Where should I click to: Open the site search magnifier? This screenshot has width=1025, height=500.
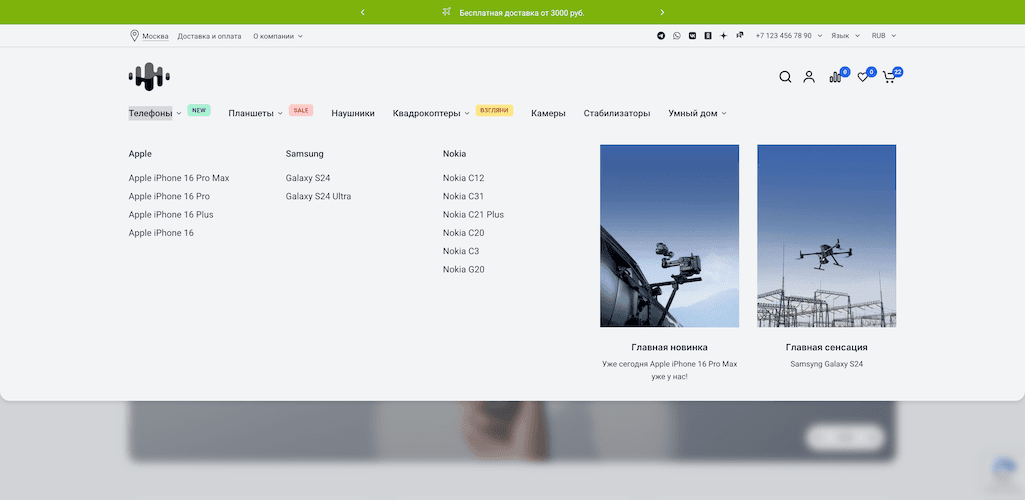coord(785,77)
